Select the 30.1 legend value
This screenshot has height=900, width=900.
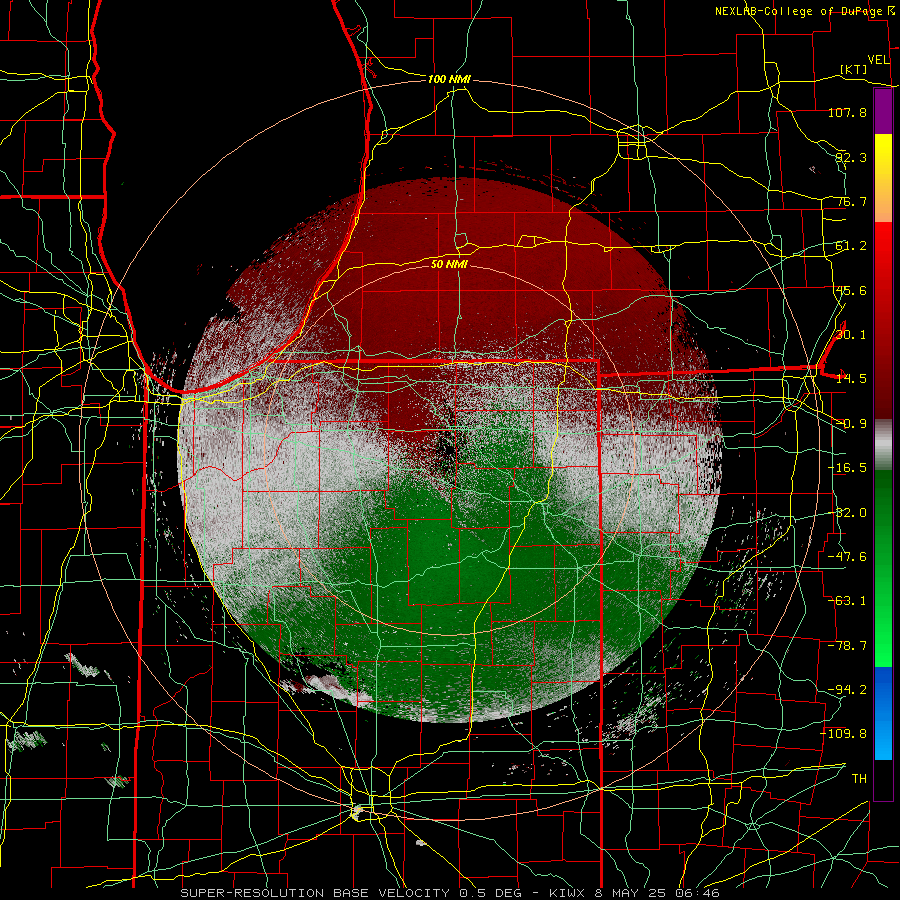pos(851,335)
